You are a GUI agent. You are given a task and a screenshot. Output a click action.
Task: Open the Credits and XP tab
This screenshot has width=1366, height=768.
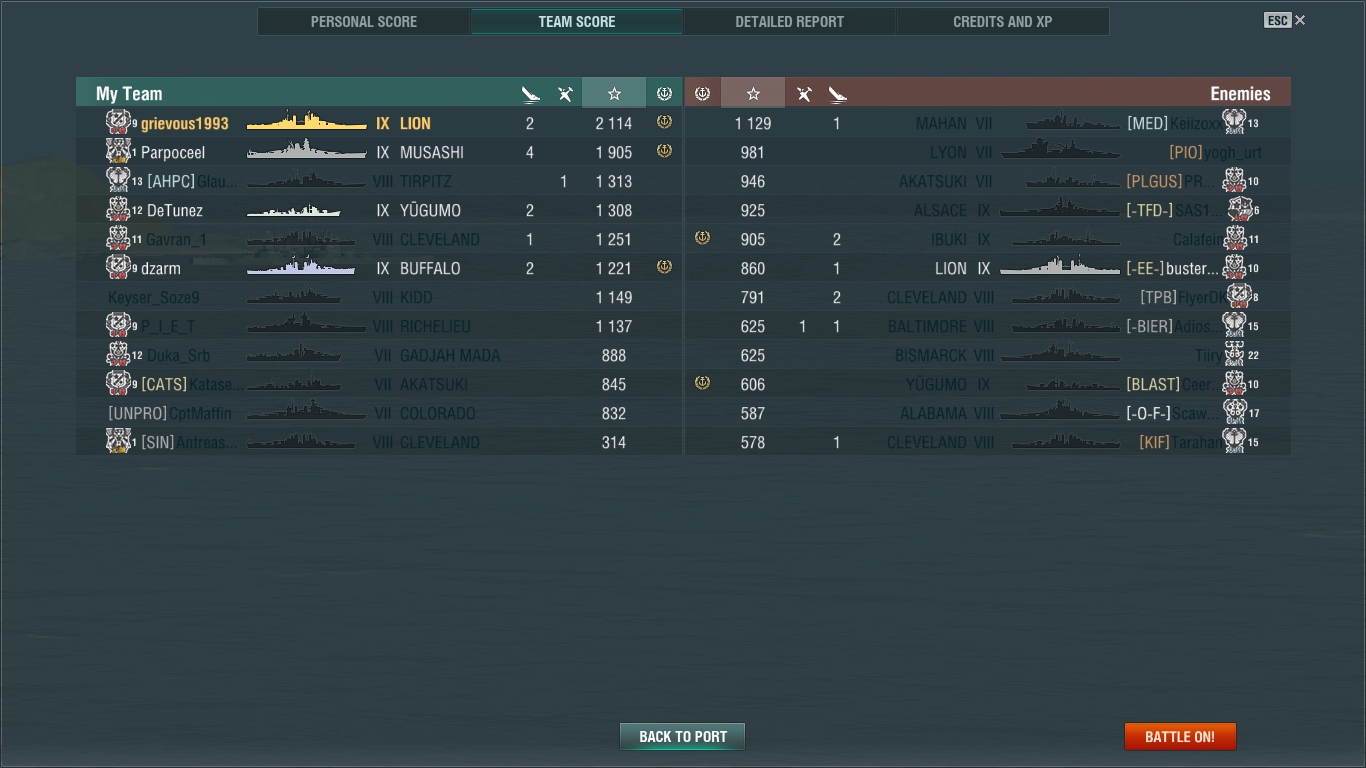tap(1003, 21)
